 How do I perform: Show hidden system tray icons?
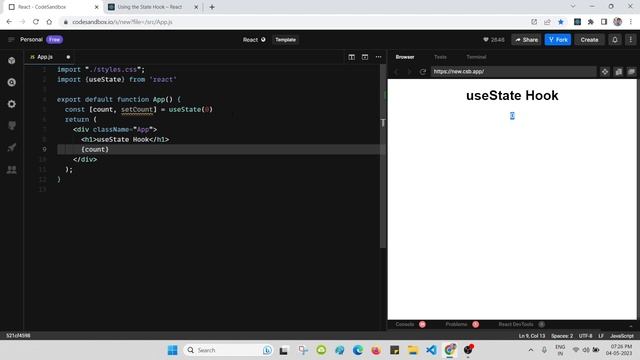click(531, 350)
